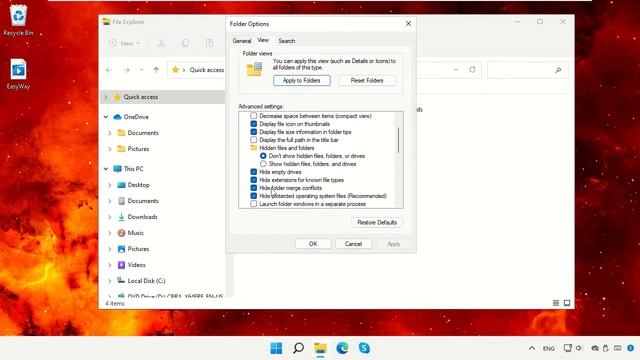640x360 pixels.
Task: Uncheck Hide empty drives
Action: (x=253, y=172)
